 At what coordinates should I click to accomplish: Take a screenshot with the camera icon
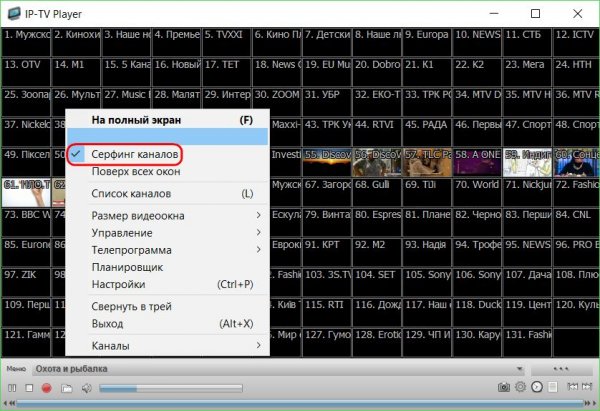(x=505, y=387)
